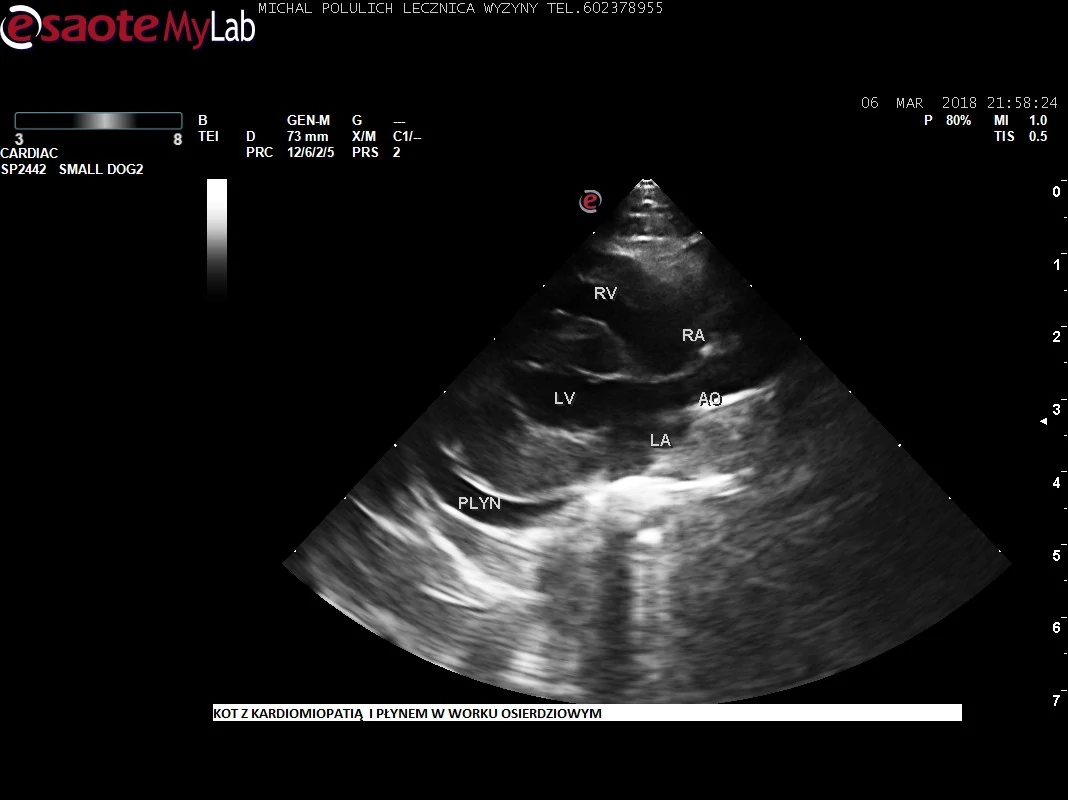Click the date and time display
This screenshot has width=1068, height=800.
pos(958,103)
